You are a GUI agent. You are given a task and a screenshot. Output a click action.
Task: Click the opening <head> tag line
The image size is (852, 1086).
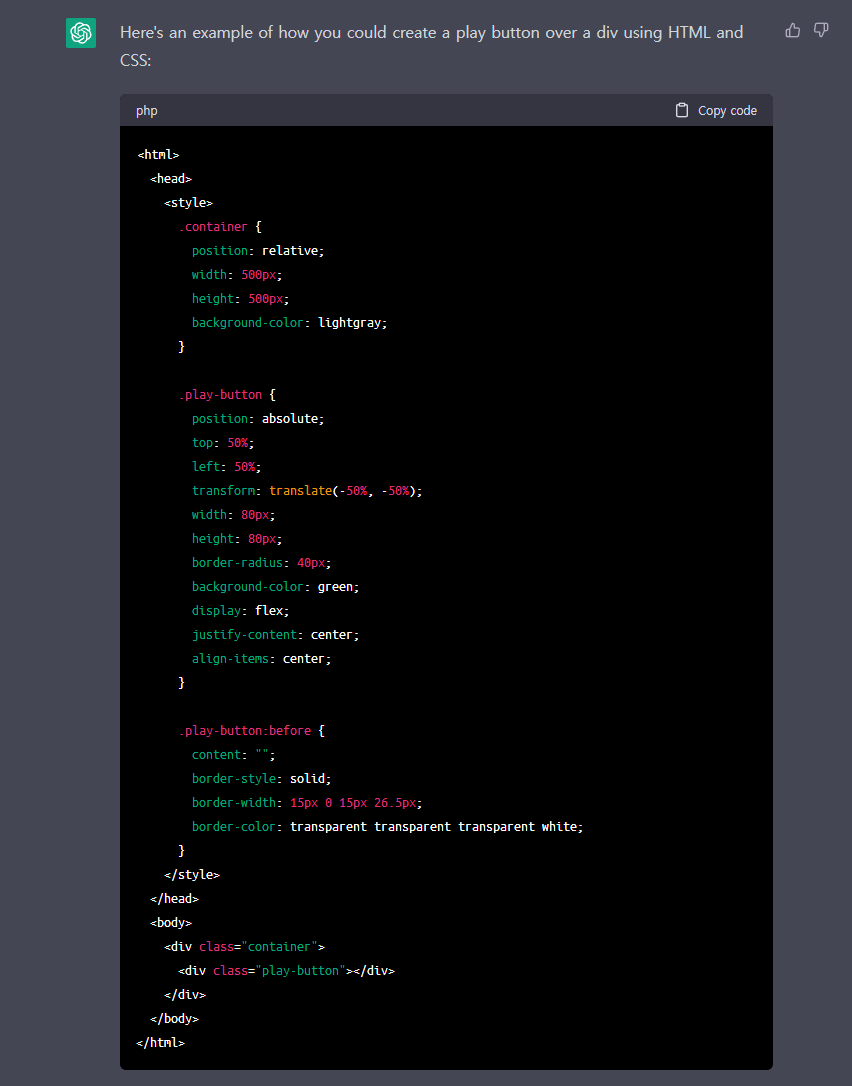(171, 179)
